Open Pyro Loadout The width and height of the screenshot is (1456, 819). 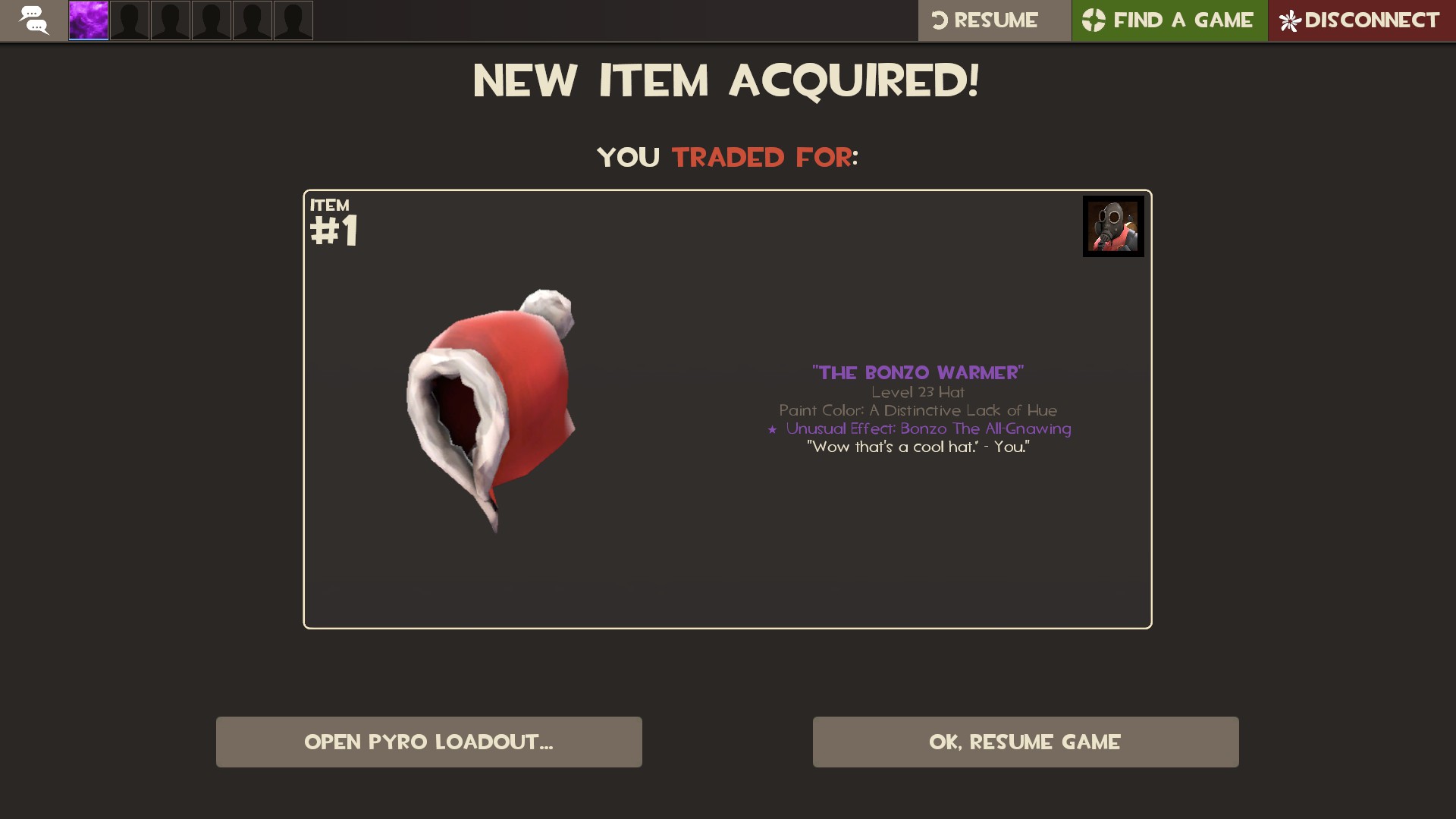pyautogui.click(x=429, y=742)
